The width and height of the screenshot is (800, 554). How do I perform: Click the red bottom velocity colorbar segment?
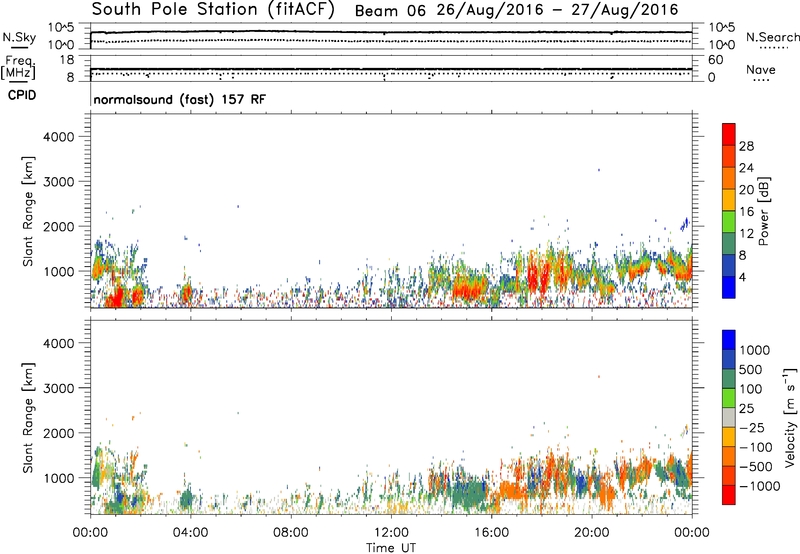tap(729, 495)
